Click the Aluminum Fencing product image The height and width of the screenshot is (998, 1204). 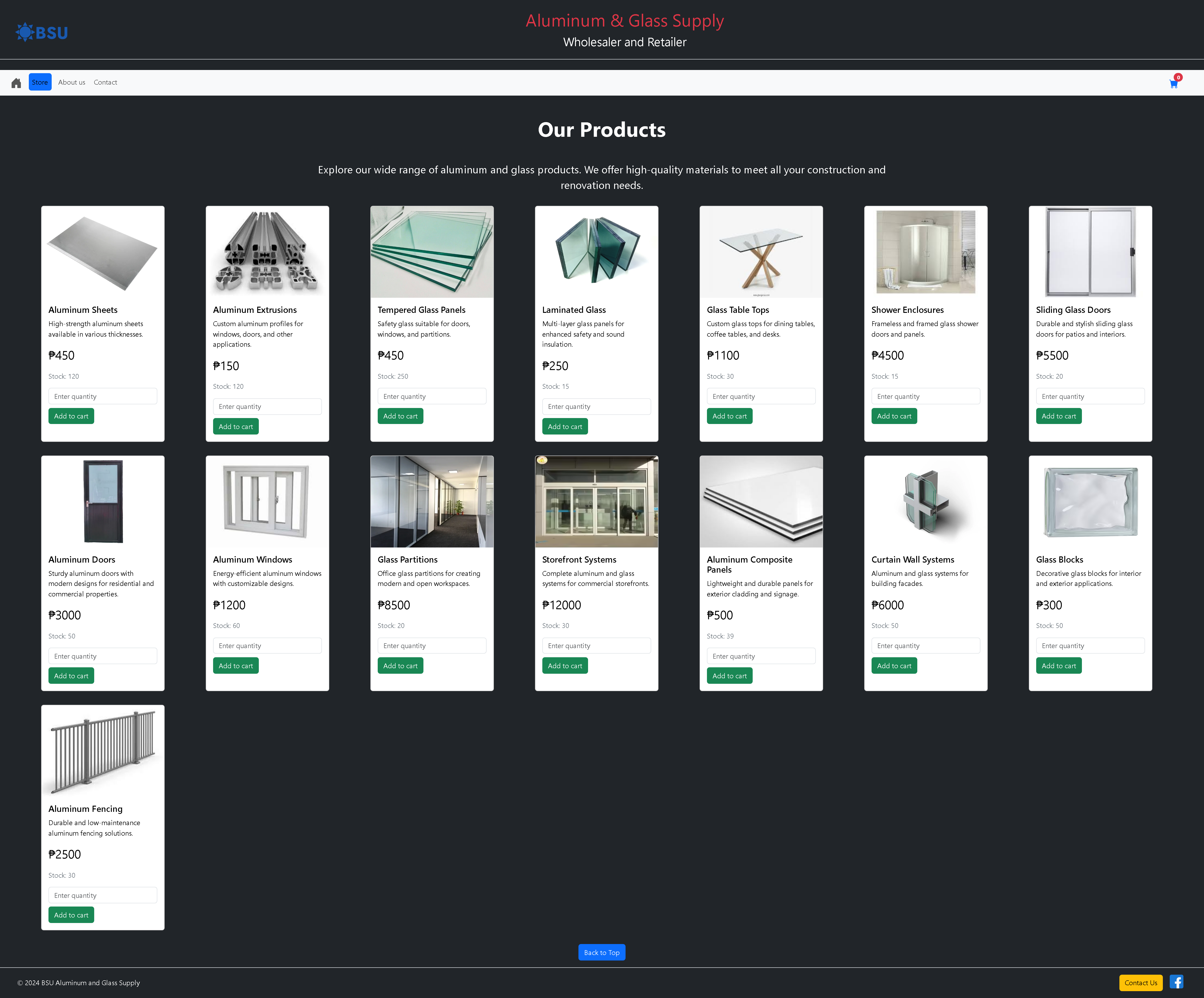[x=103, y=751]
